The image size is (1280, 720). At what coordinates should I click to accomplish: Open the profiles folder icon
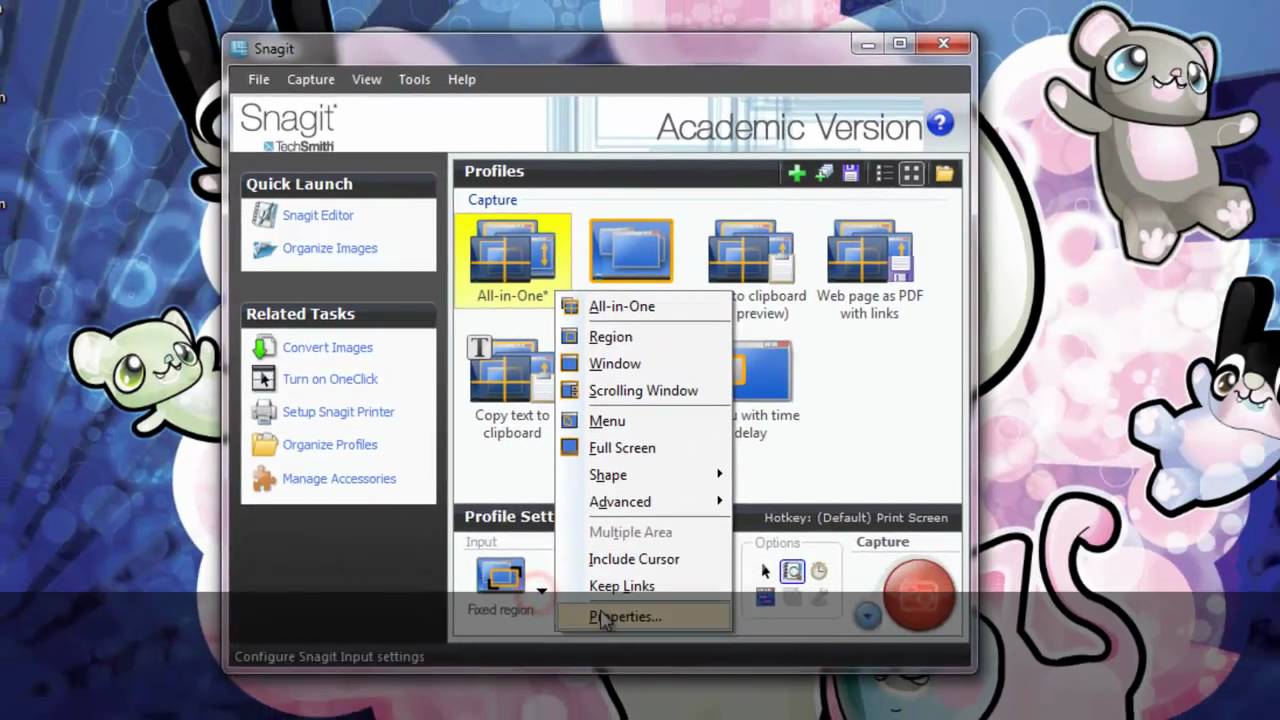click(x=945, y=173)
